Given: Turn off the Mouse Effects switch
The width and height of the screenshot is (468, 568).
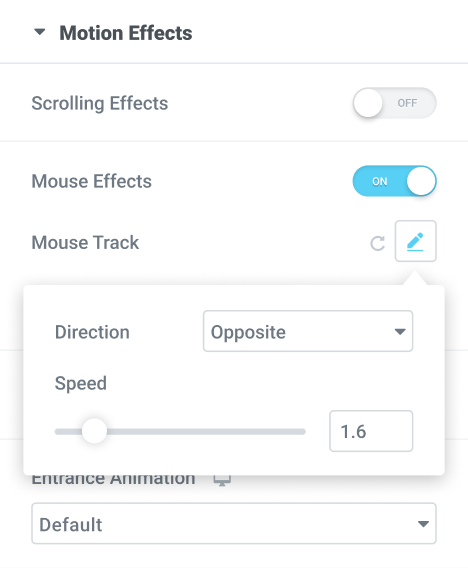Looking at the screenshot, I should click(394, 181).
